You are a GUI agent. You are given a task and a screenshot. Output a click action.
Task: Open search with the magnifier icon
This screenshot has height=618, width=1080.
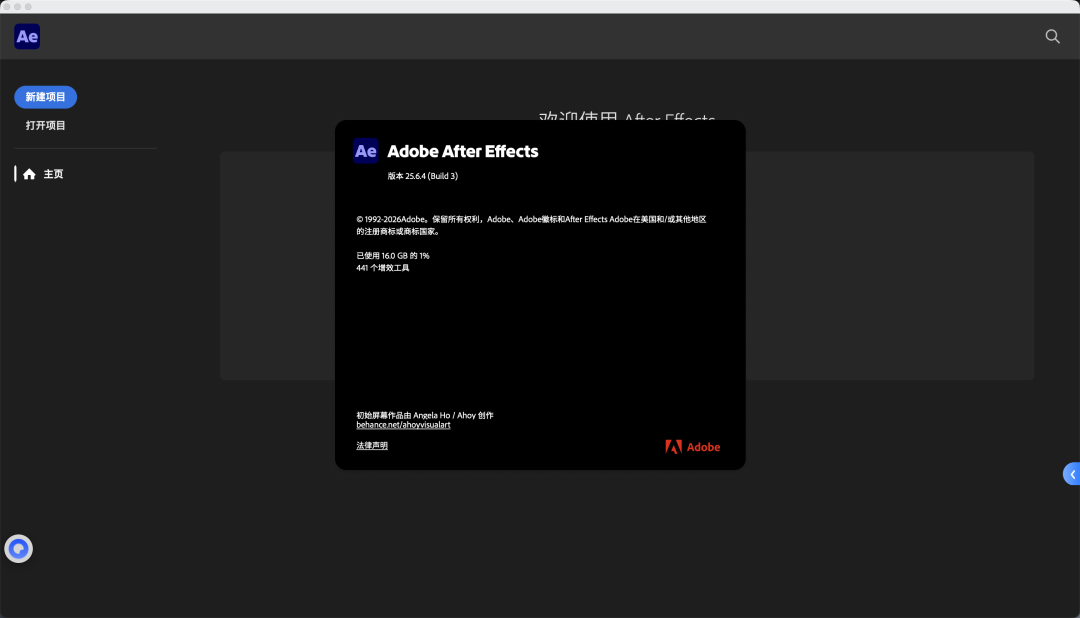coord(1052,36)
